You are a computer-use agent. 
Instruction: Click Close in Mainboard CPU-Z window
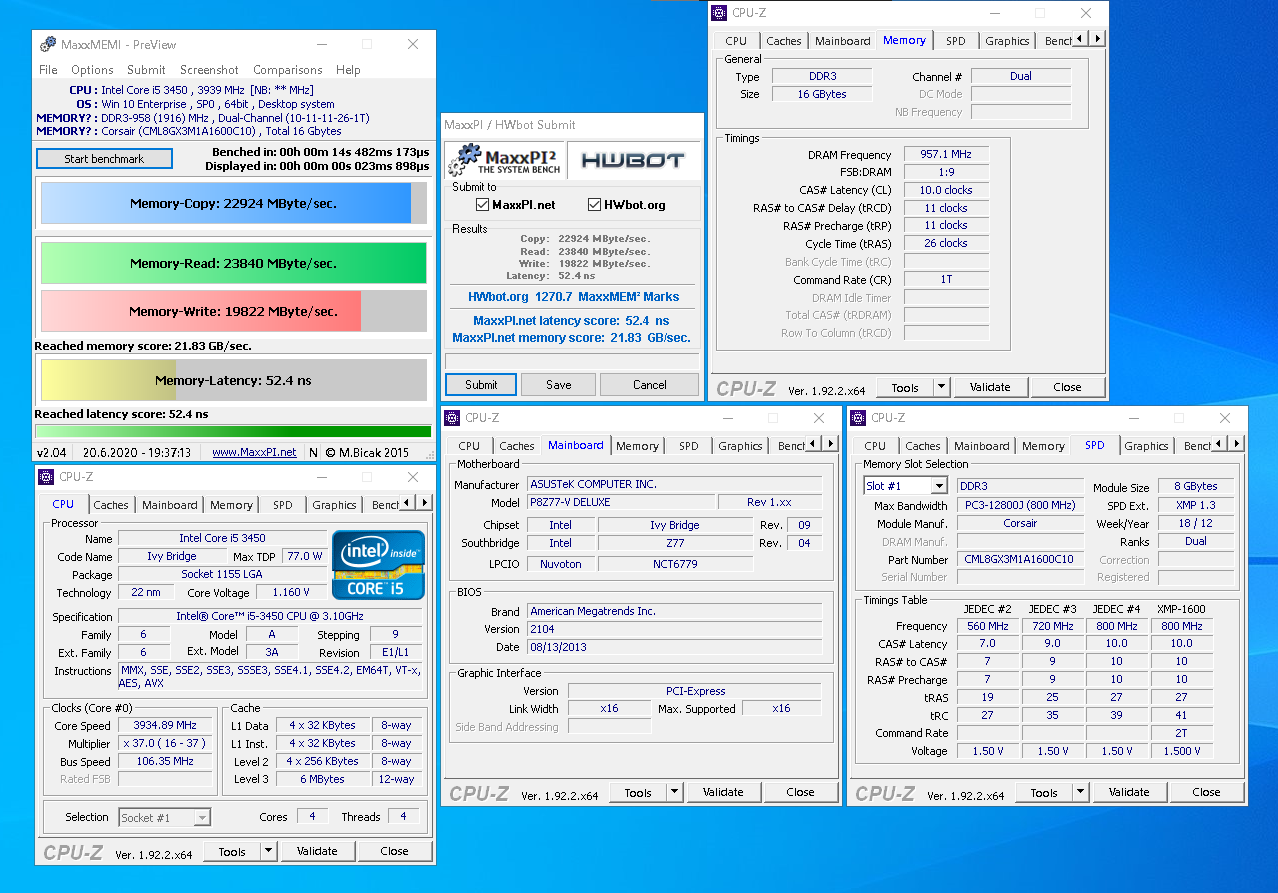click(x=800, y=792)
